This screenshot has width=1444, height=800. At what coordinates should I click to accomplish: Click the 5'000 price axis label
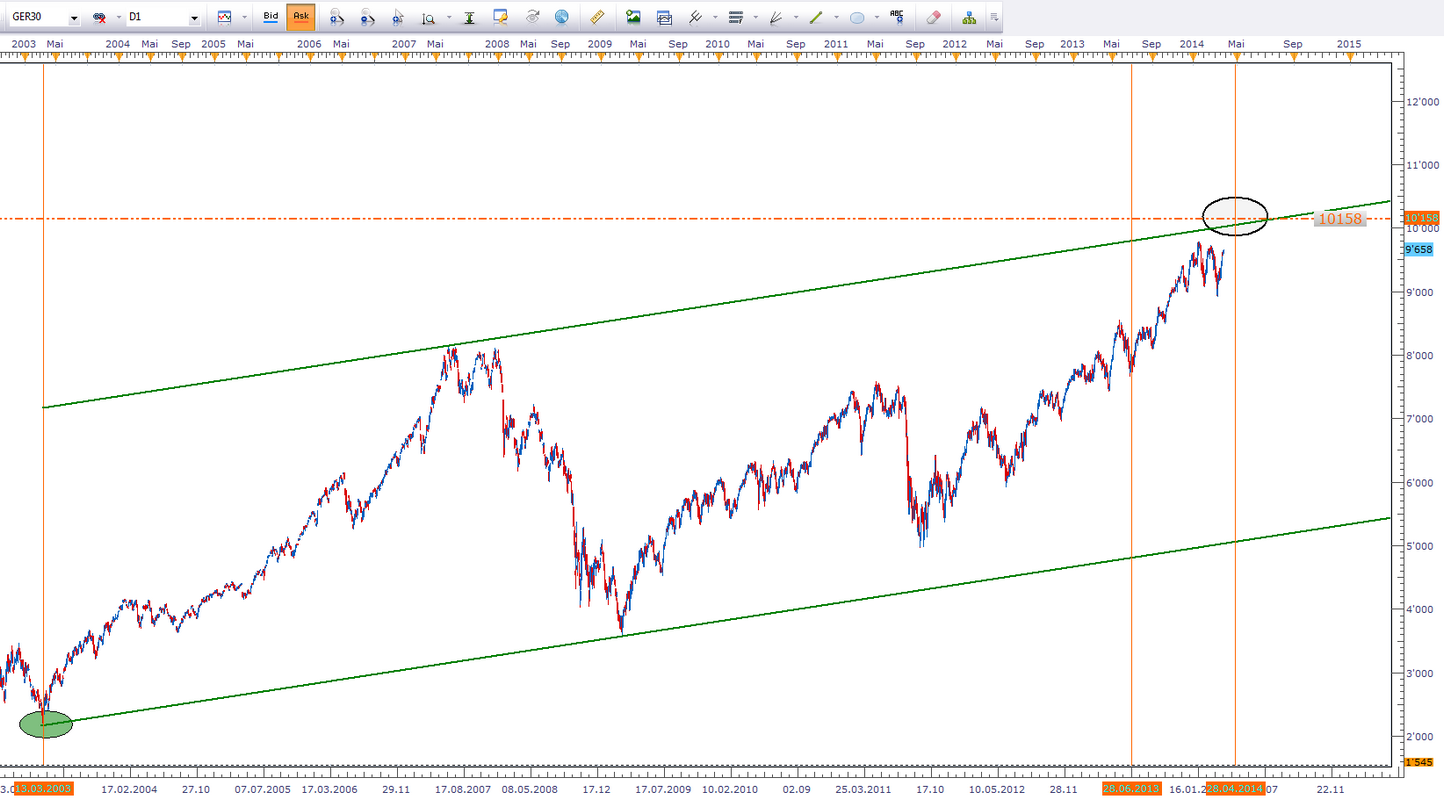(x=1420, y=547)
